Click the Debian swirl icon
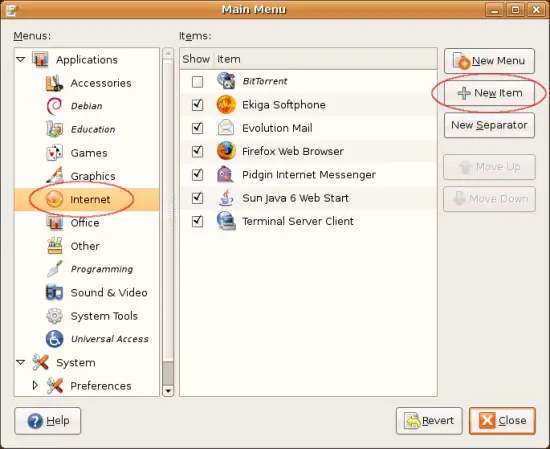This screenshot has width=550, height=449. pyautogui.click(x=54, y=106)
